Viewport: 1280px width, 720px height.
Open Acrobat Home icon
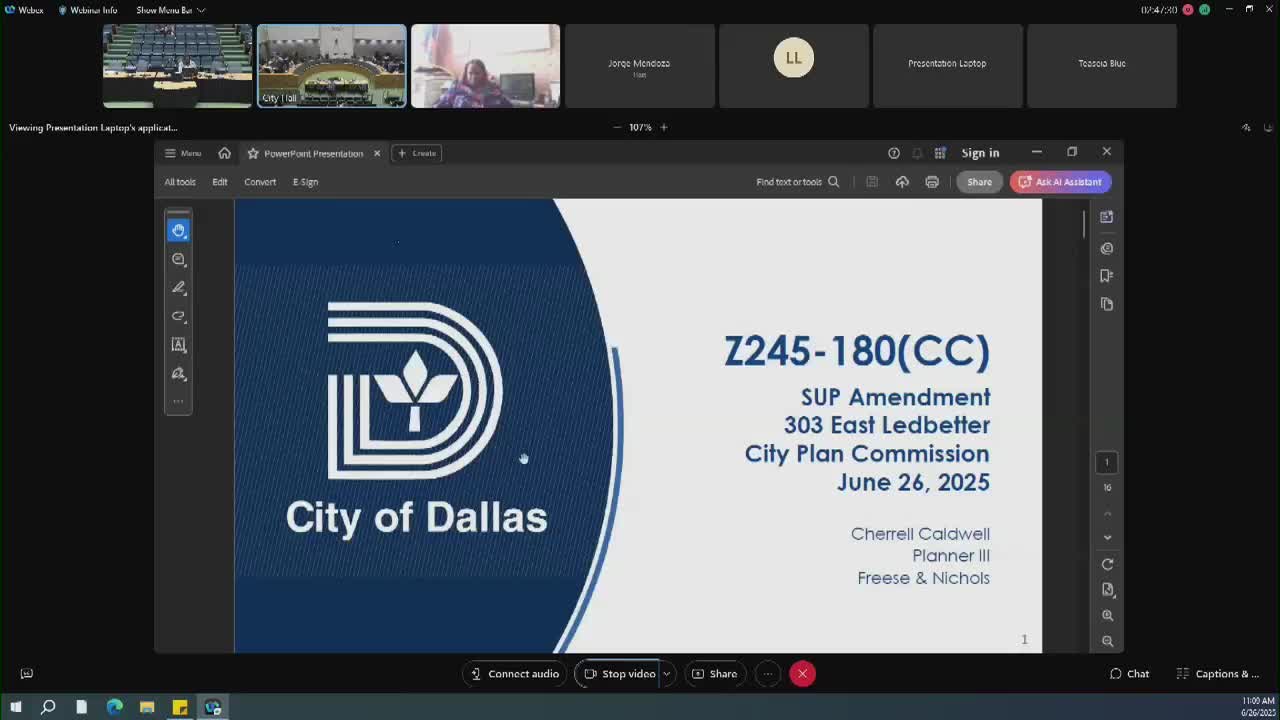224,153
